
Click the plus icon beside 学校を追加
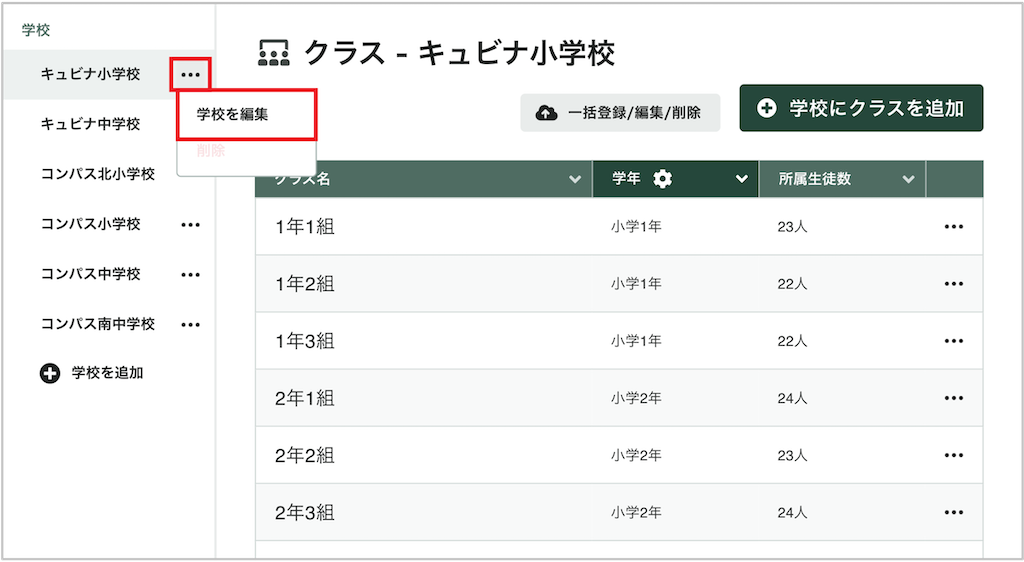pos(50,373)
